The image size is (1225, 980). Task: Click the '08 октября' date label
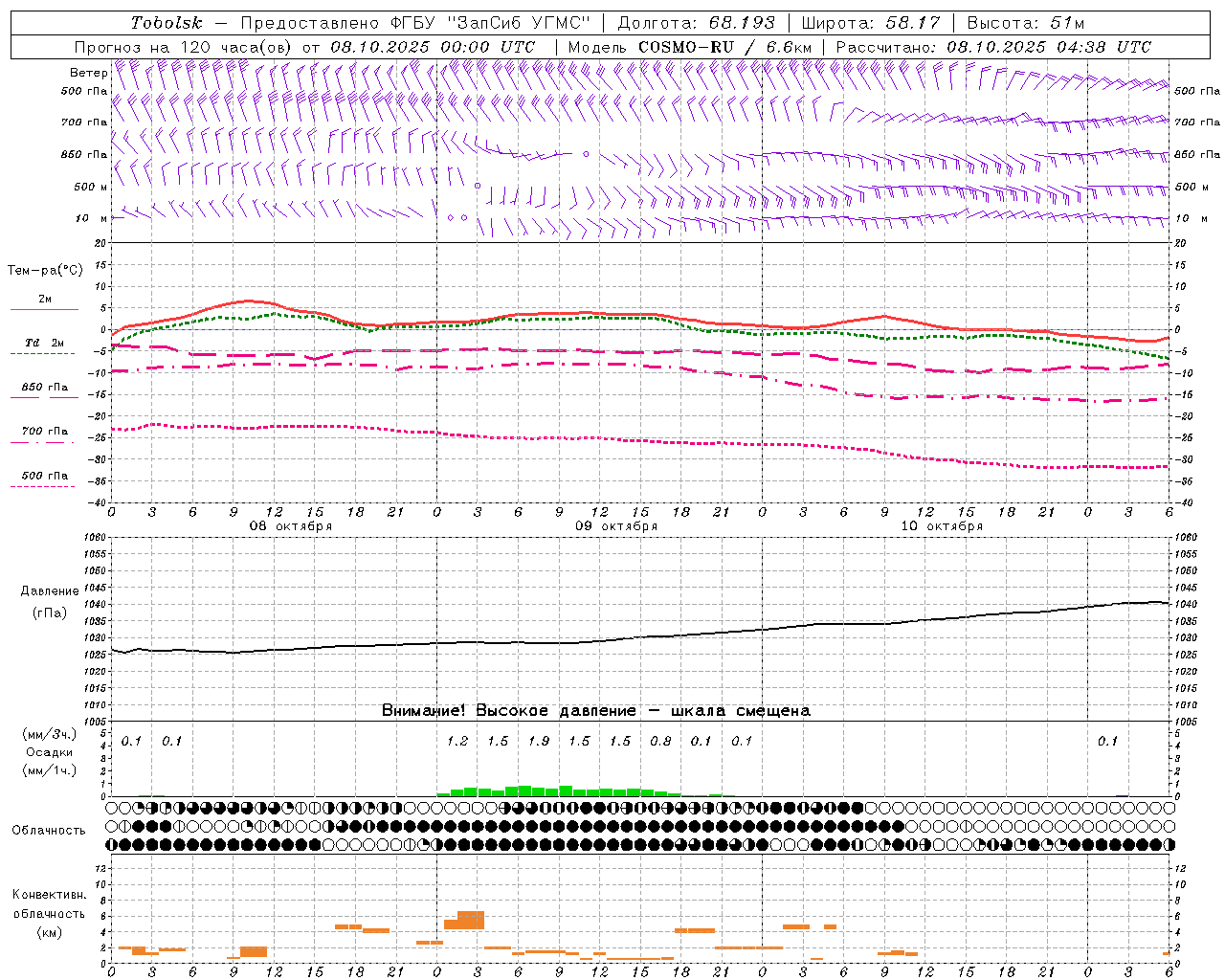click(291, 526)
